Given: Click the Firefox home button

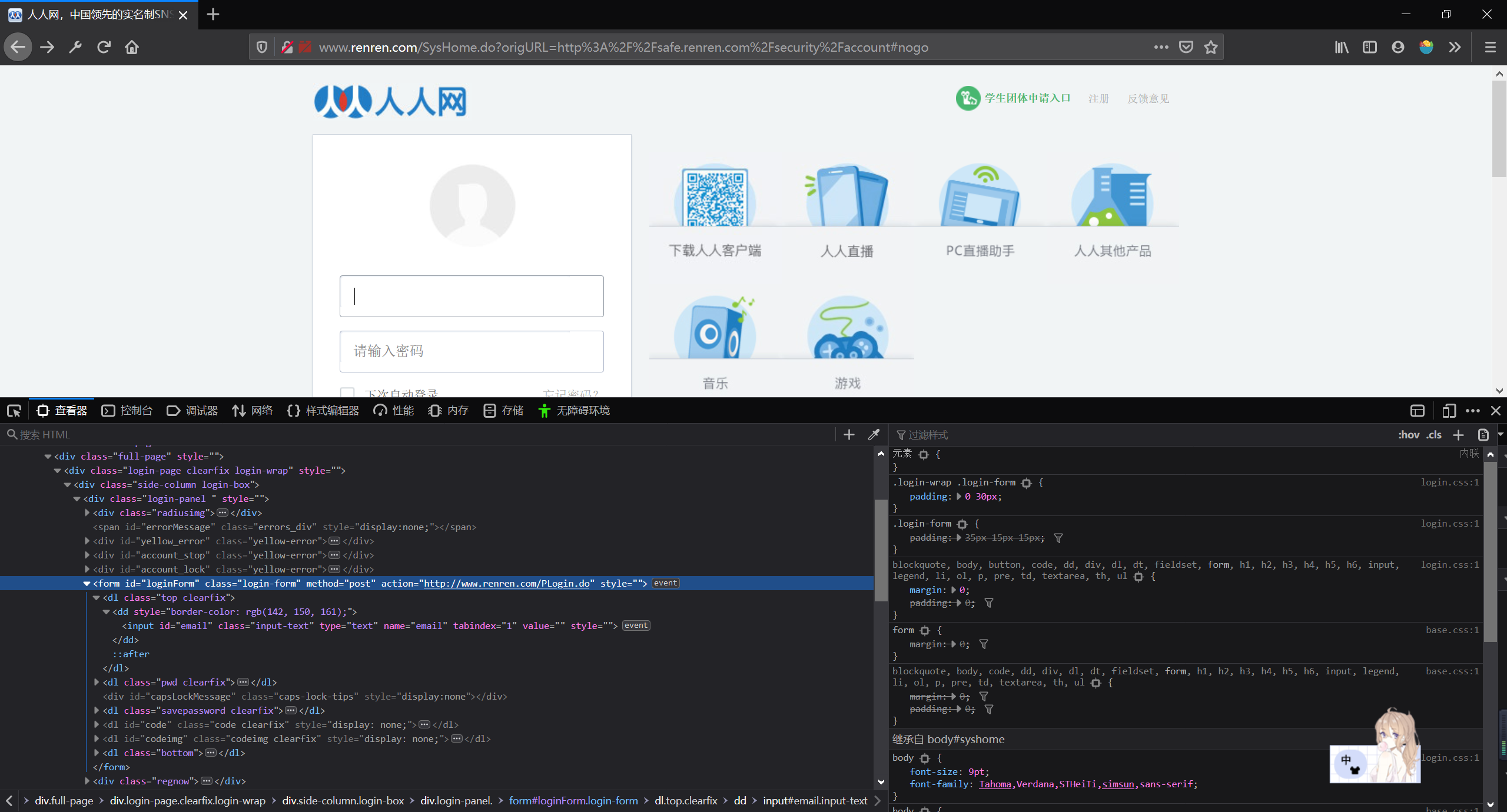Looking at the screenshot, I should click(132, 47).
